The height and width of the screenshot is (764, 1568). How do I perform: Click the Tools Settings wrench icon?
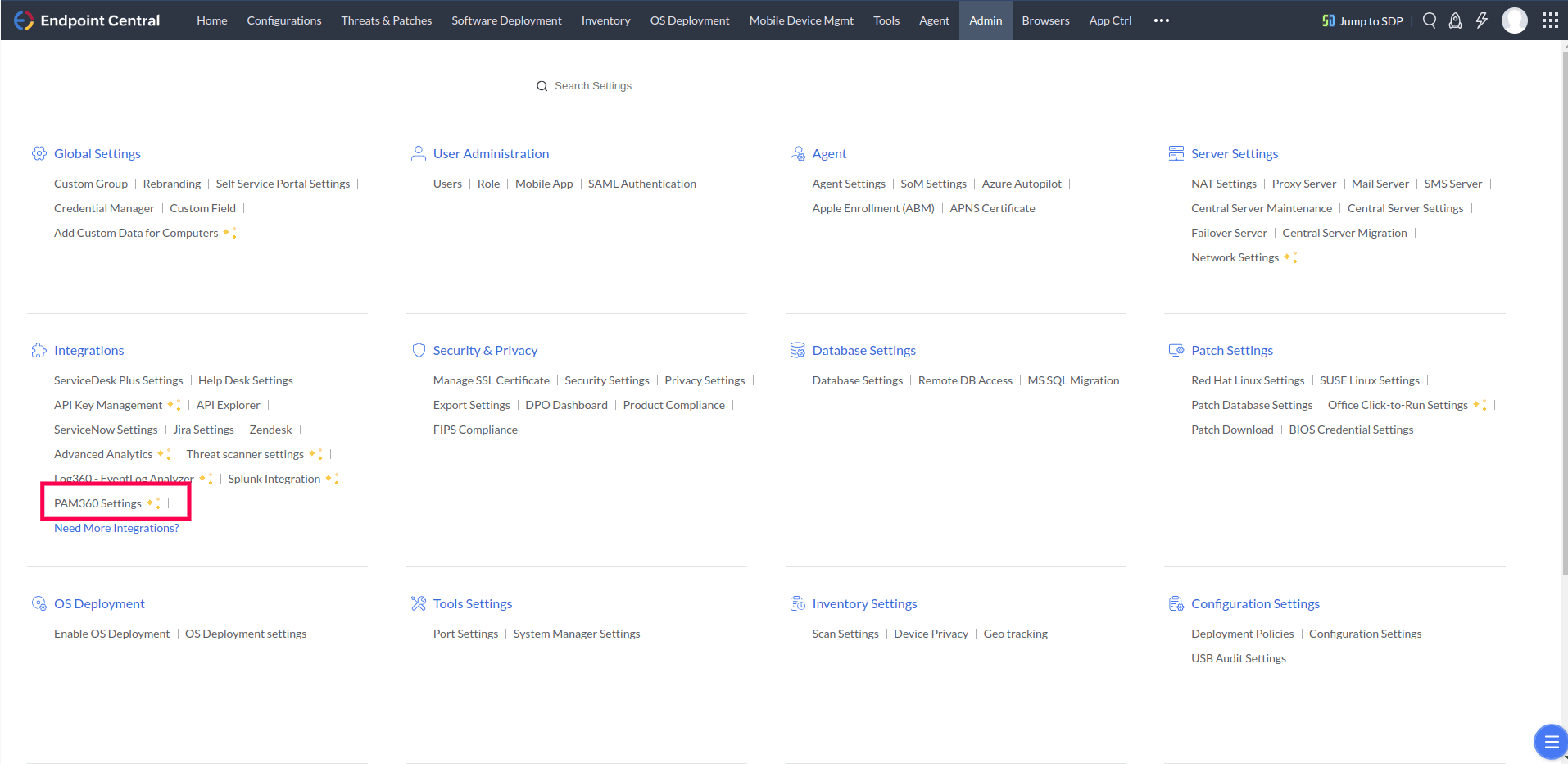point(419,603)
